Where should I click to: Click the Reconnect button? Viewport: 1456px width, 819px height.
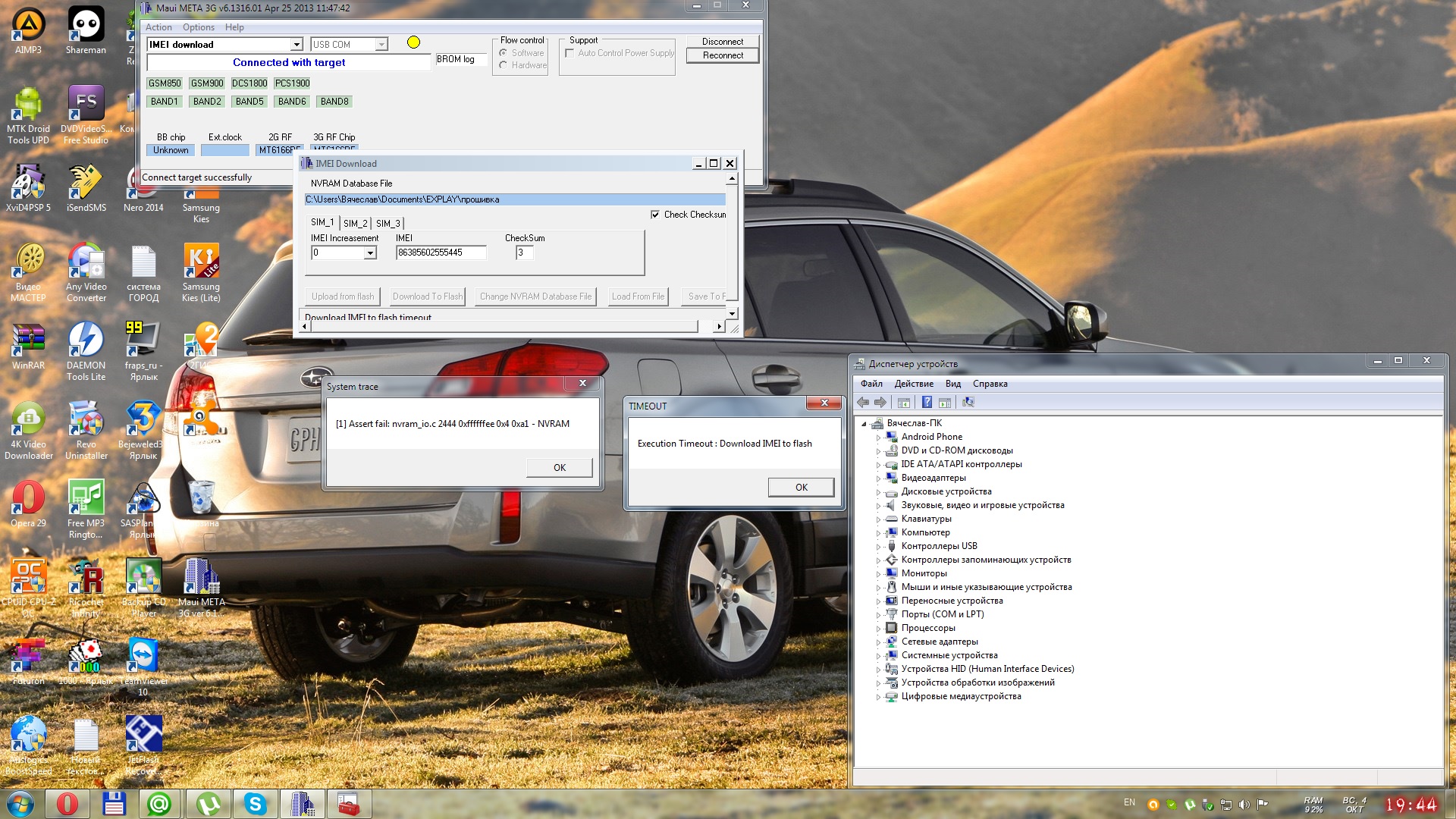[x=722, y=55]
